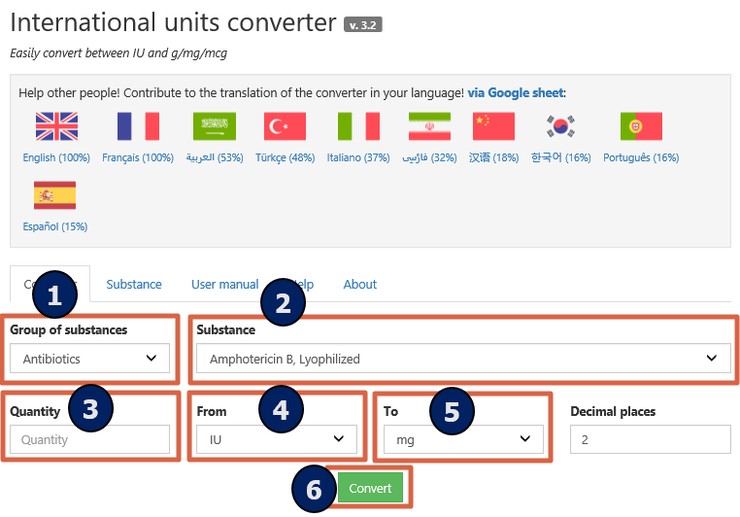Click into the Quantity input field
740x517 pixels.
[90, 440]
